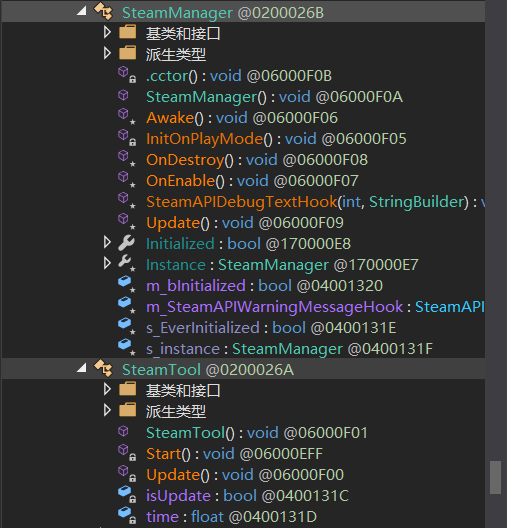Select m_bInitialized field @04001320
This screenshot has height=528, width=507.
264,286
